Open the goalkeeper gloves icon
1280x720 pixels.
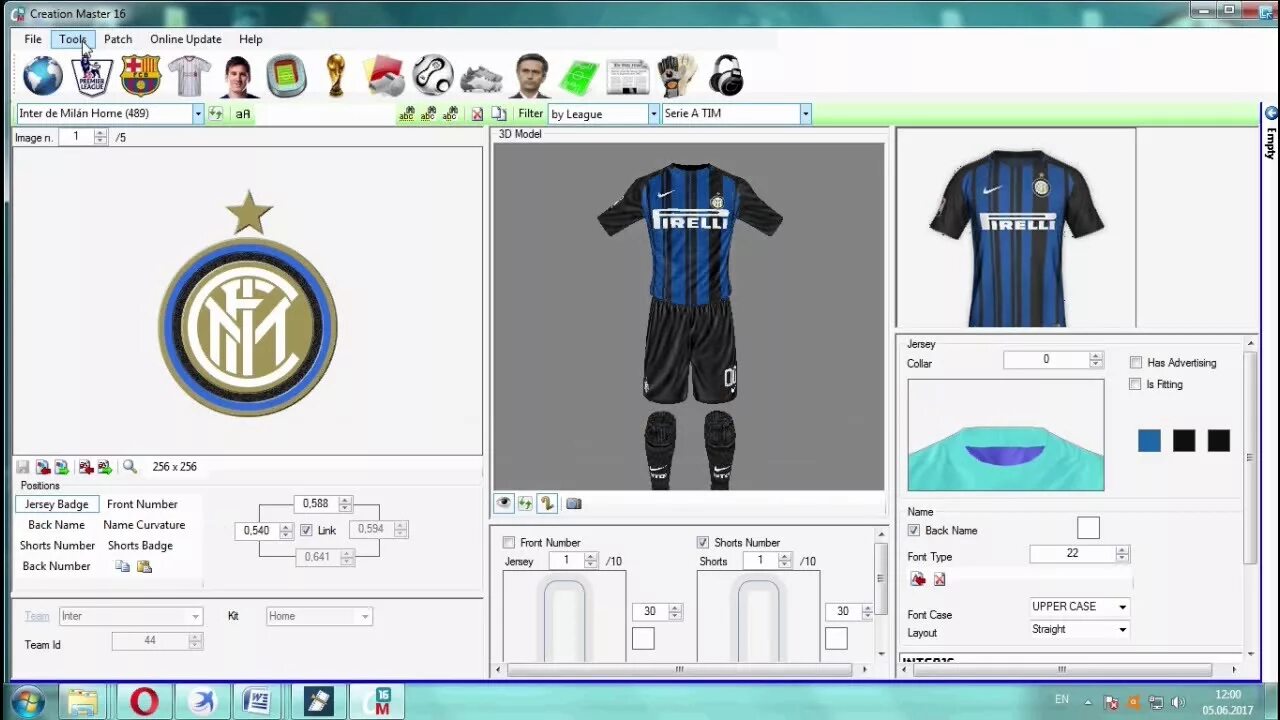pyautogui.click(x=677, y=76)
